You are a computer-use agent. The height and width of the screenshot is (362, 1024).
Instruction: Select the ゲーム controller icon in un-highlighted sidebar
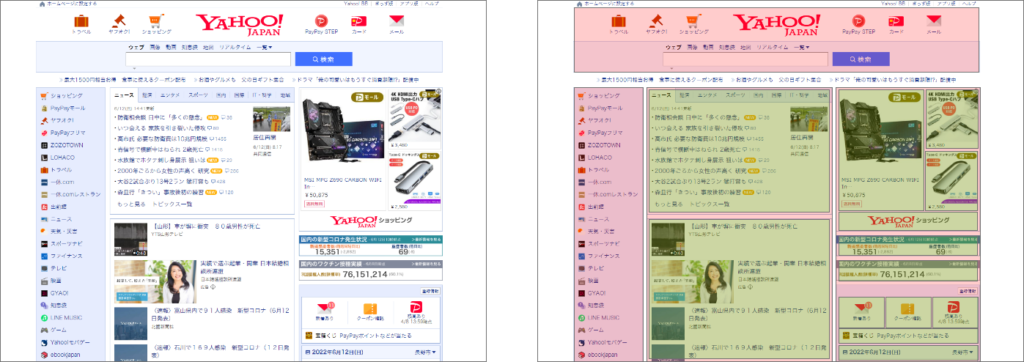click(44, 330)
